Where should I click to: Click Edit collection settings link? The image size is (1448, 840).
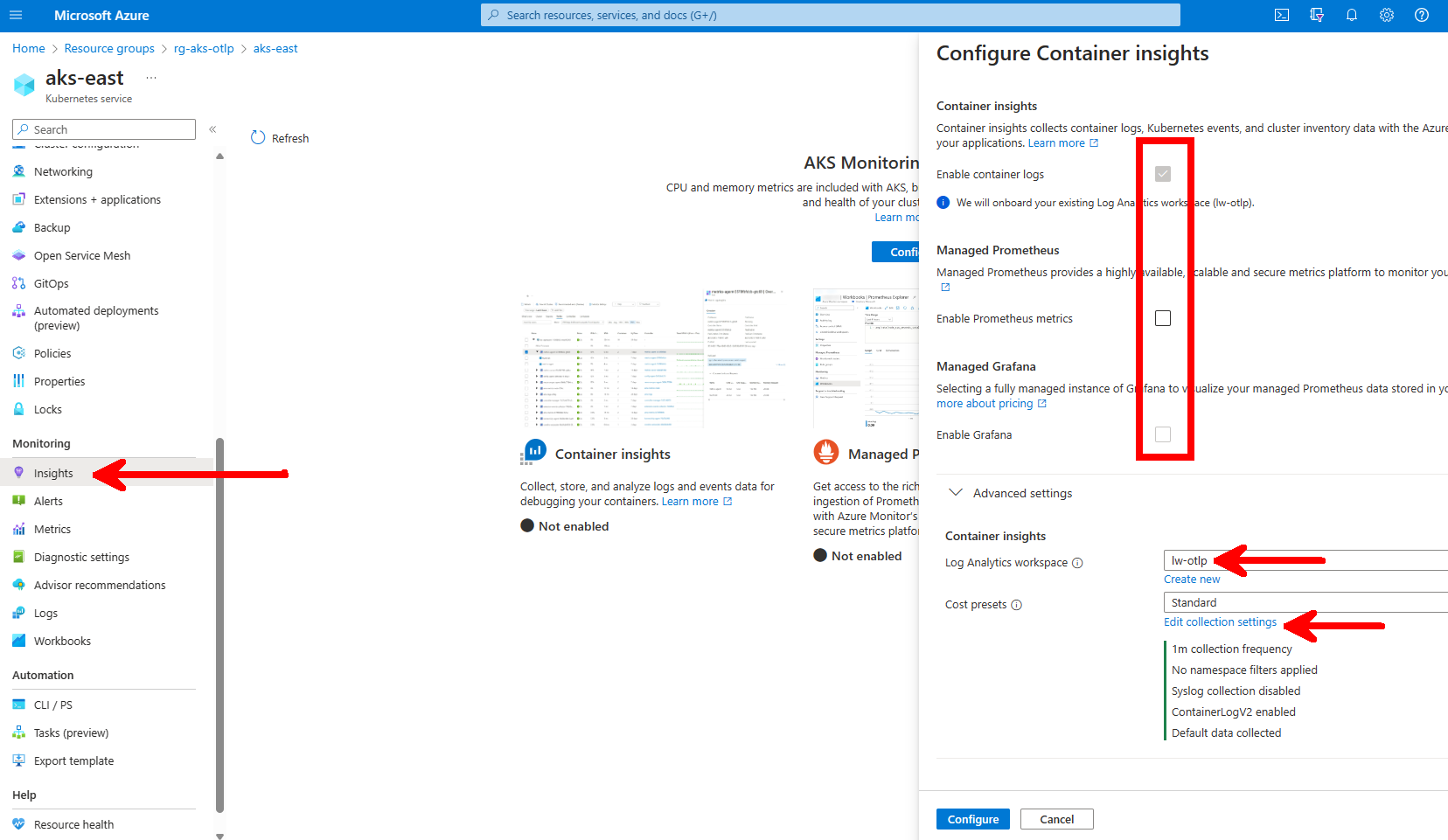[x=1220, y=622]
